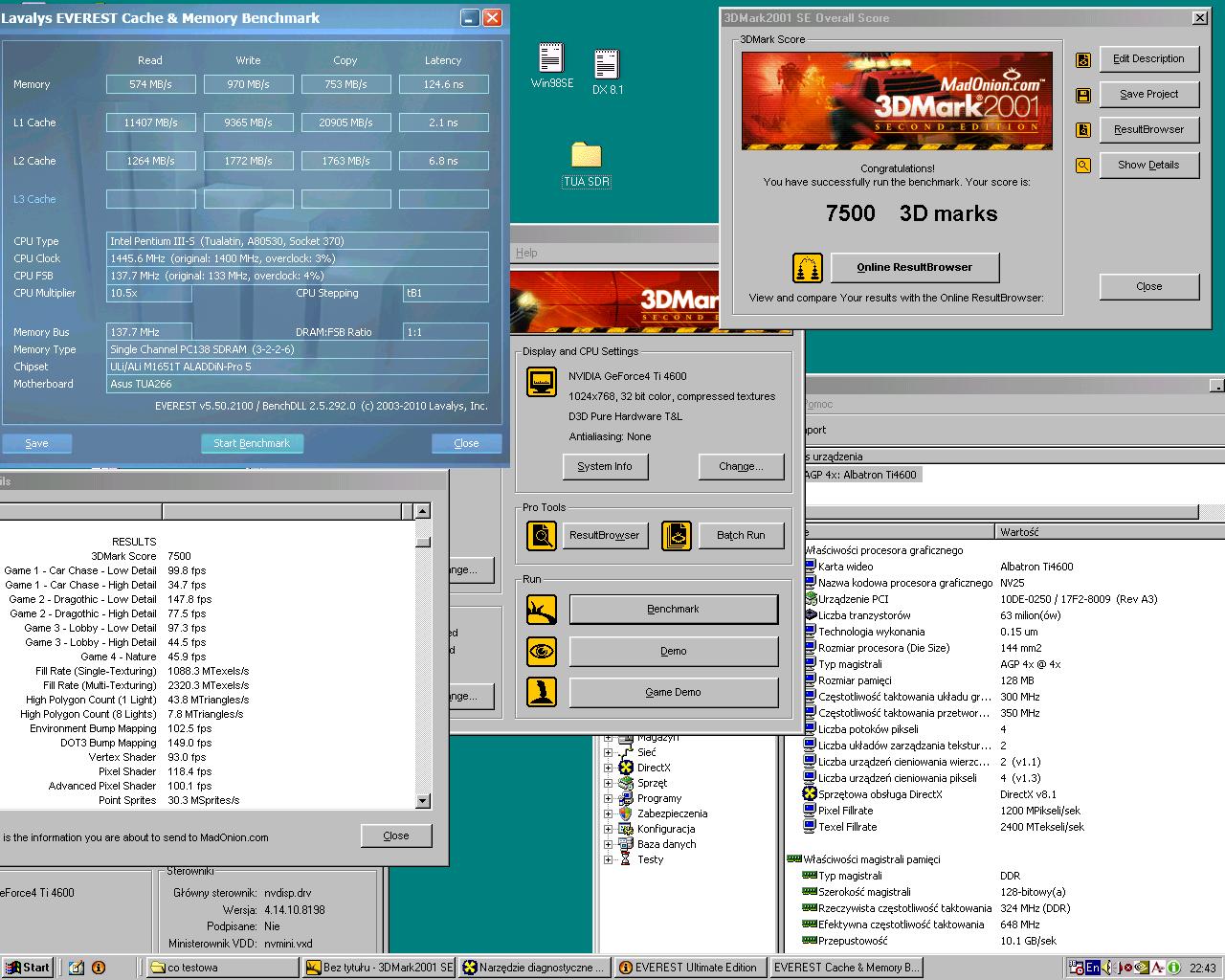Open the Help menu in 3DMark window

pyautogui.click(x=526, y=253)
